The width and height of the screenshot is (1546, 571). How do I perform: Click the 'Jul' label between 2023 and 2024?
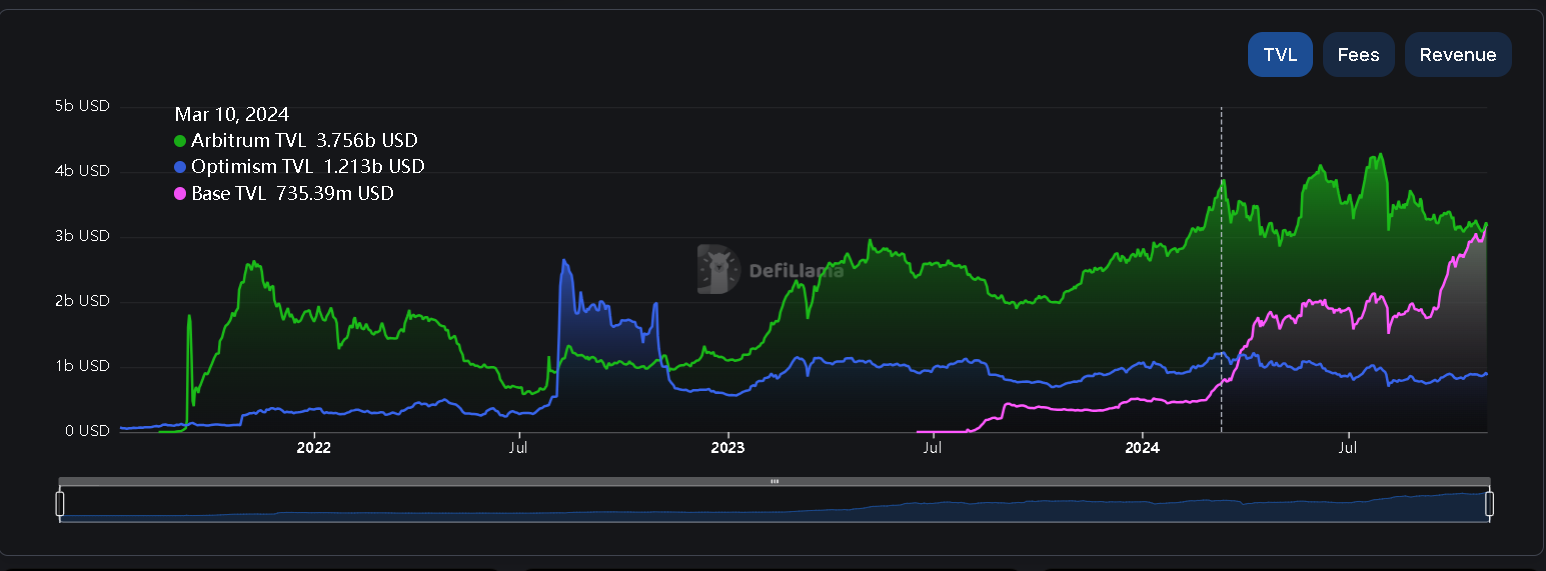[x=932, y=448]
